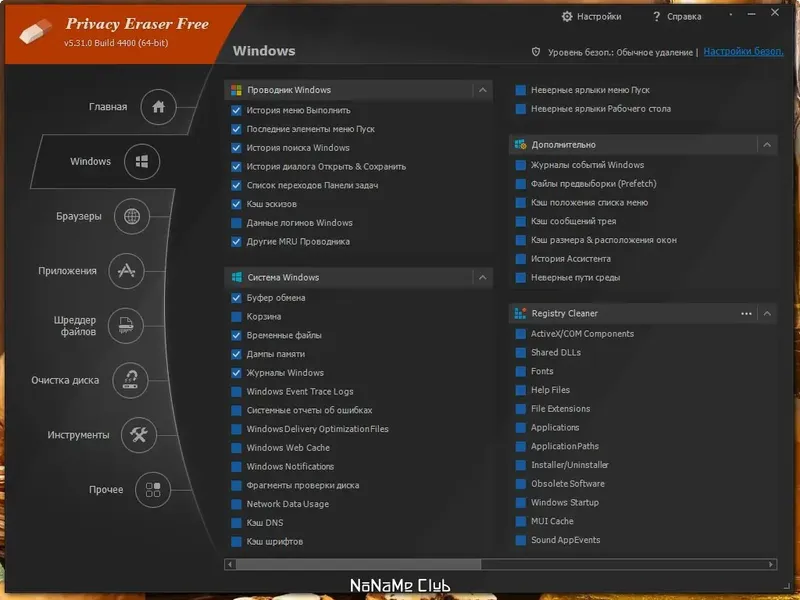Enable the Fonts checkbox under Registry Cleaner
The image size is (800, 600).
tap(519, 372)
